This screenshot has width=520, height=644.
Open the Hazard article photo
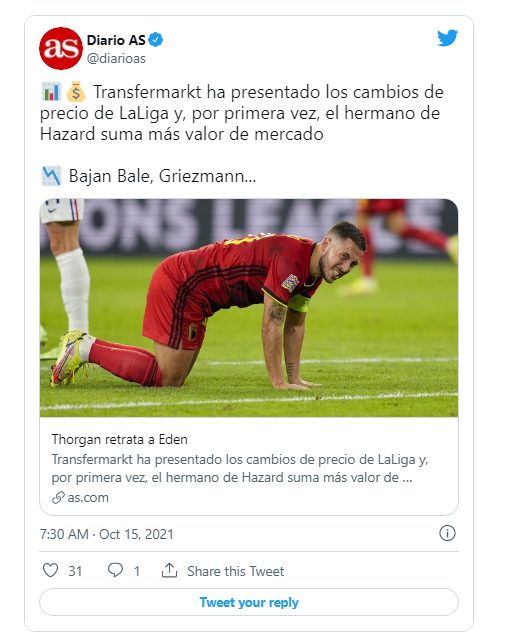coord(249,308)
